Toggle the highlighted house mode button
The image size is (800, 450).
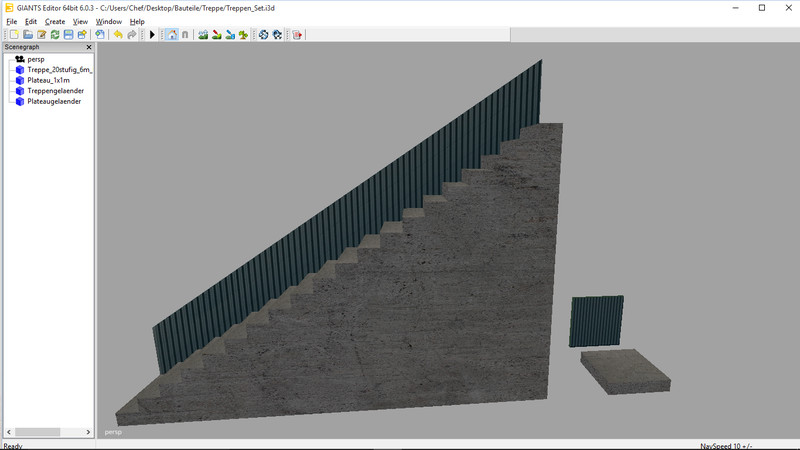pyautogui.click(x=171, y=35)
